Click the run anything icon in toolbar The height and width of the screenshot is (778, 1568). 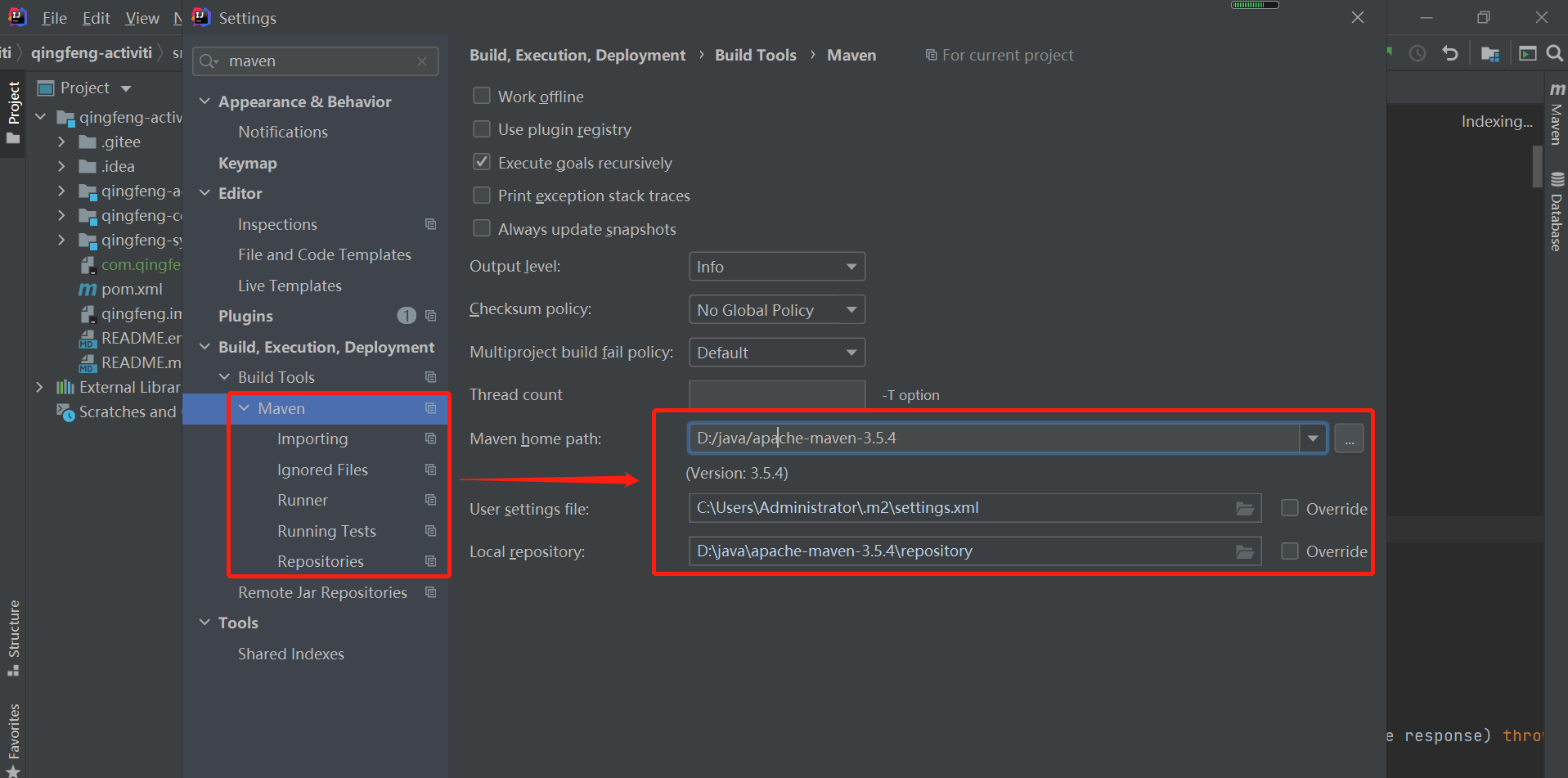point(1527,54)
